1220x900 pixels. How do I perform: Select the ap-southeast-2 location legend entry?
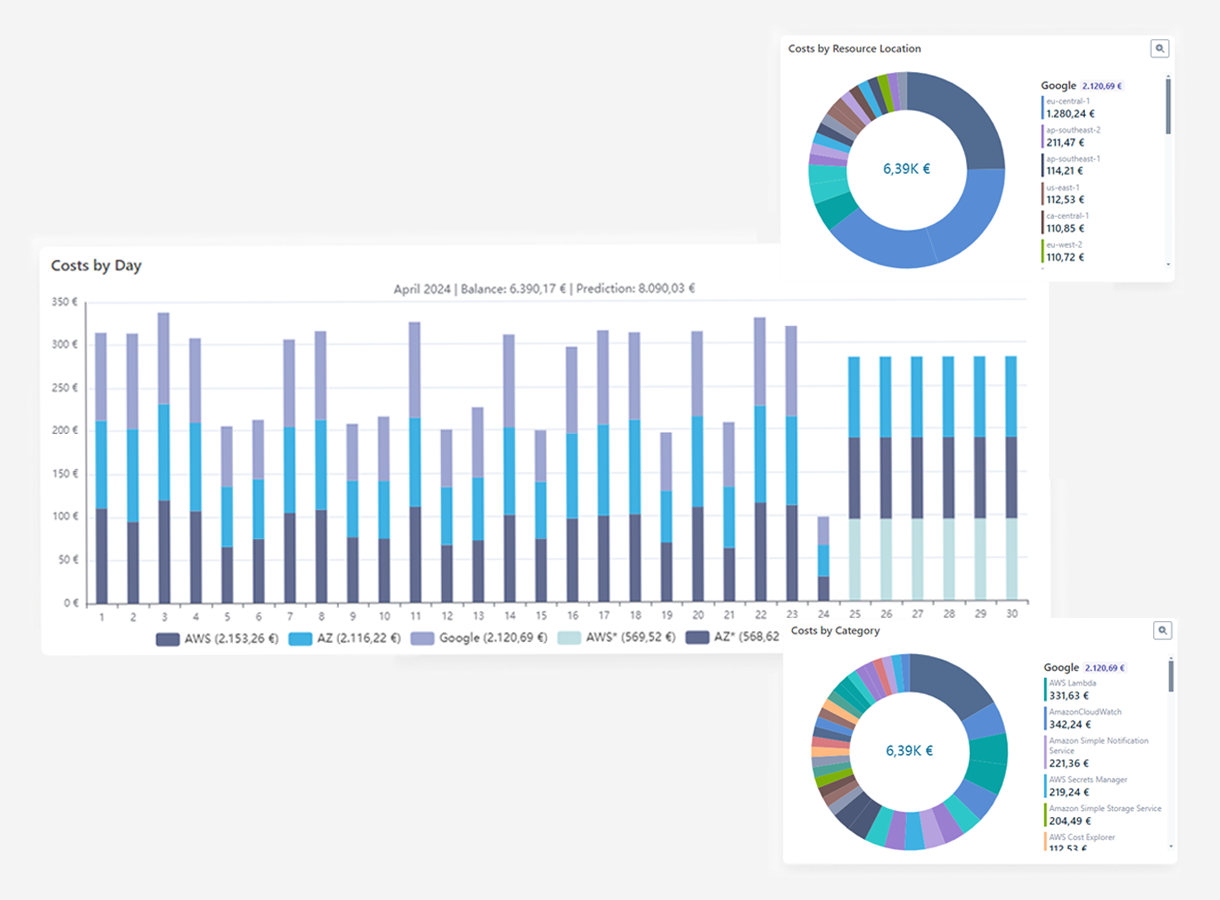1072,136
